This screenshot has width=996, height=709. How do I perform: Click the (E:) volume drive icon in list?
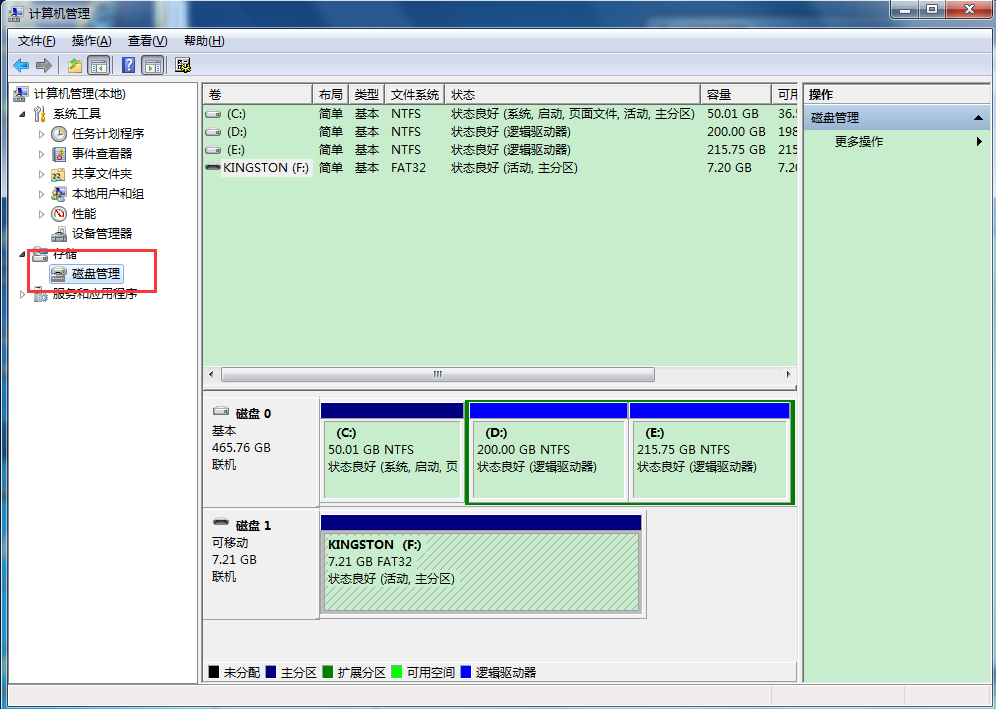pyautogui.click(x=213, y=150)
